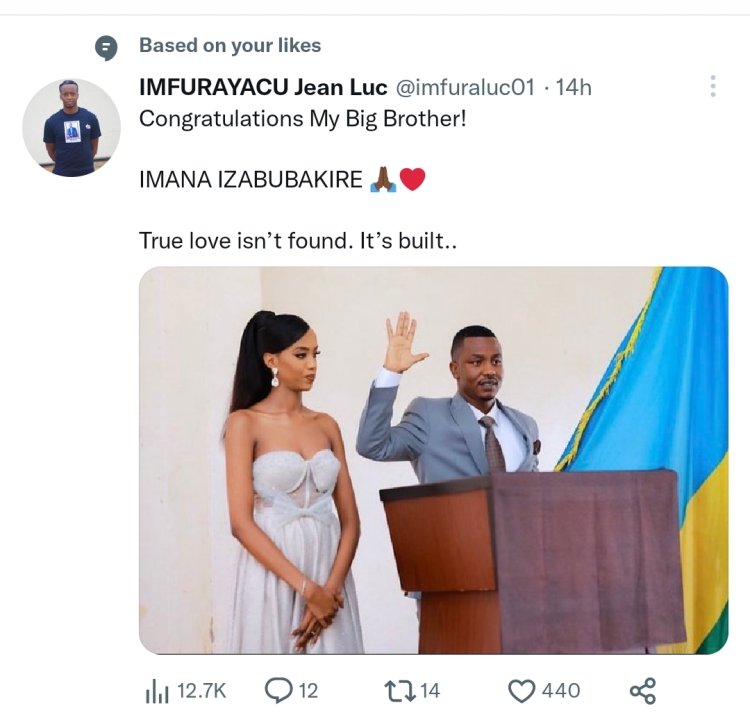
Task: Like the tweet with the heart icon
Action: pyautogui.click(x=522, y=690)
